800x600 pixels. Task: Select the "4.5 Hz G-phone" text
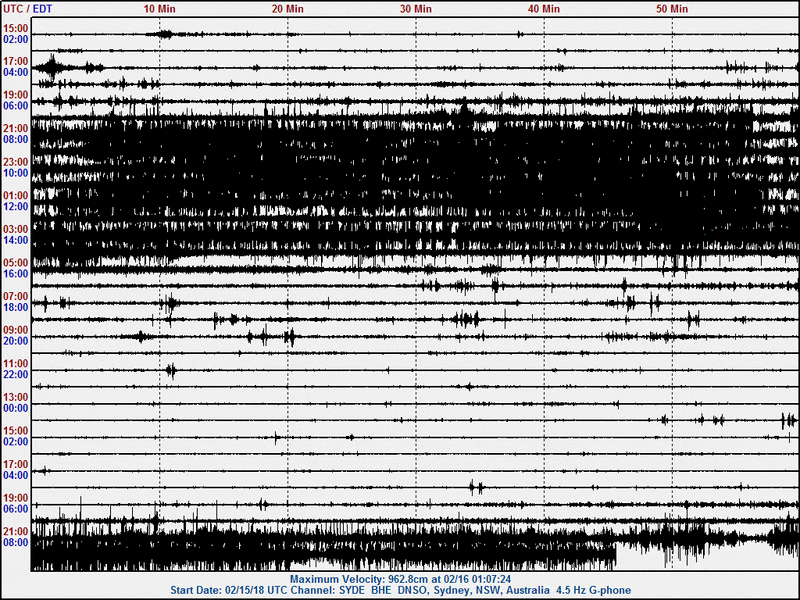pyautogui.click(x=593, y=590)
